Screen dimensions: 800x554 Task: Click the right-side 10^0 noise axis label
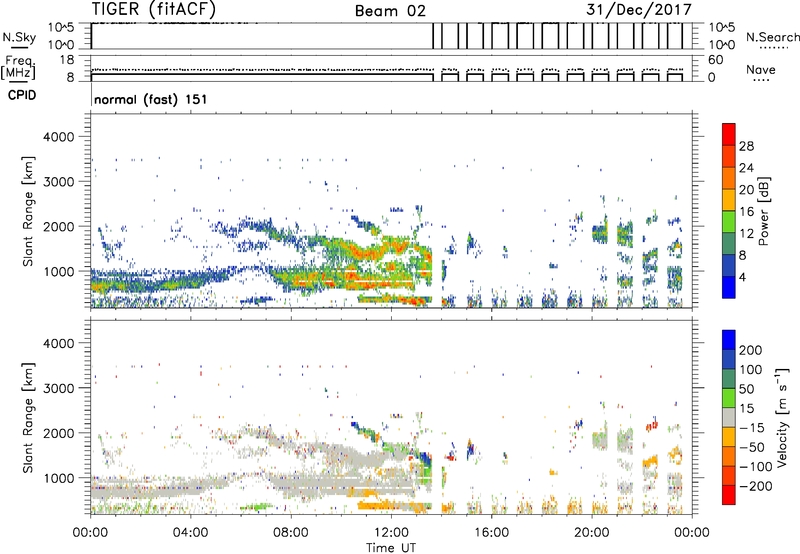pyautogui.click(x=722, y=45)
